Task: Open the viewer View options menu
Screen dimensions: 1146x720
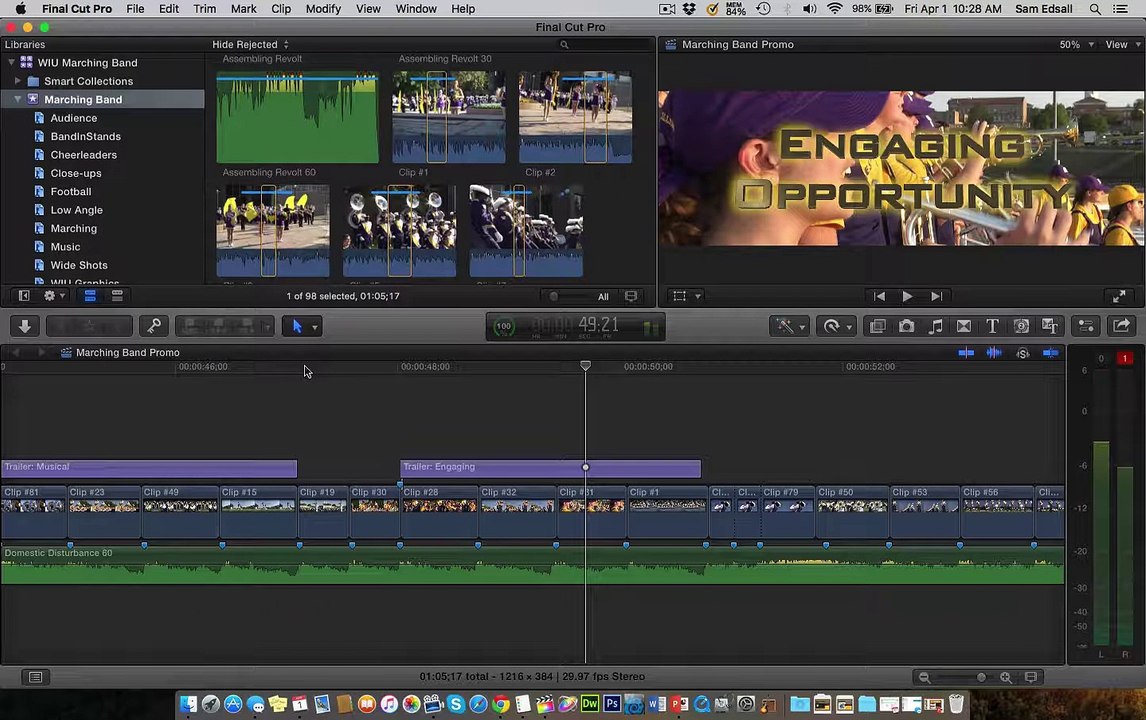Action: [x=1123, y=45]
